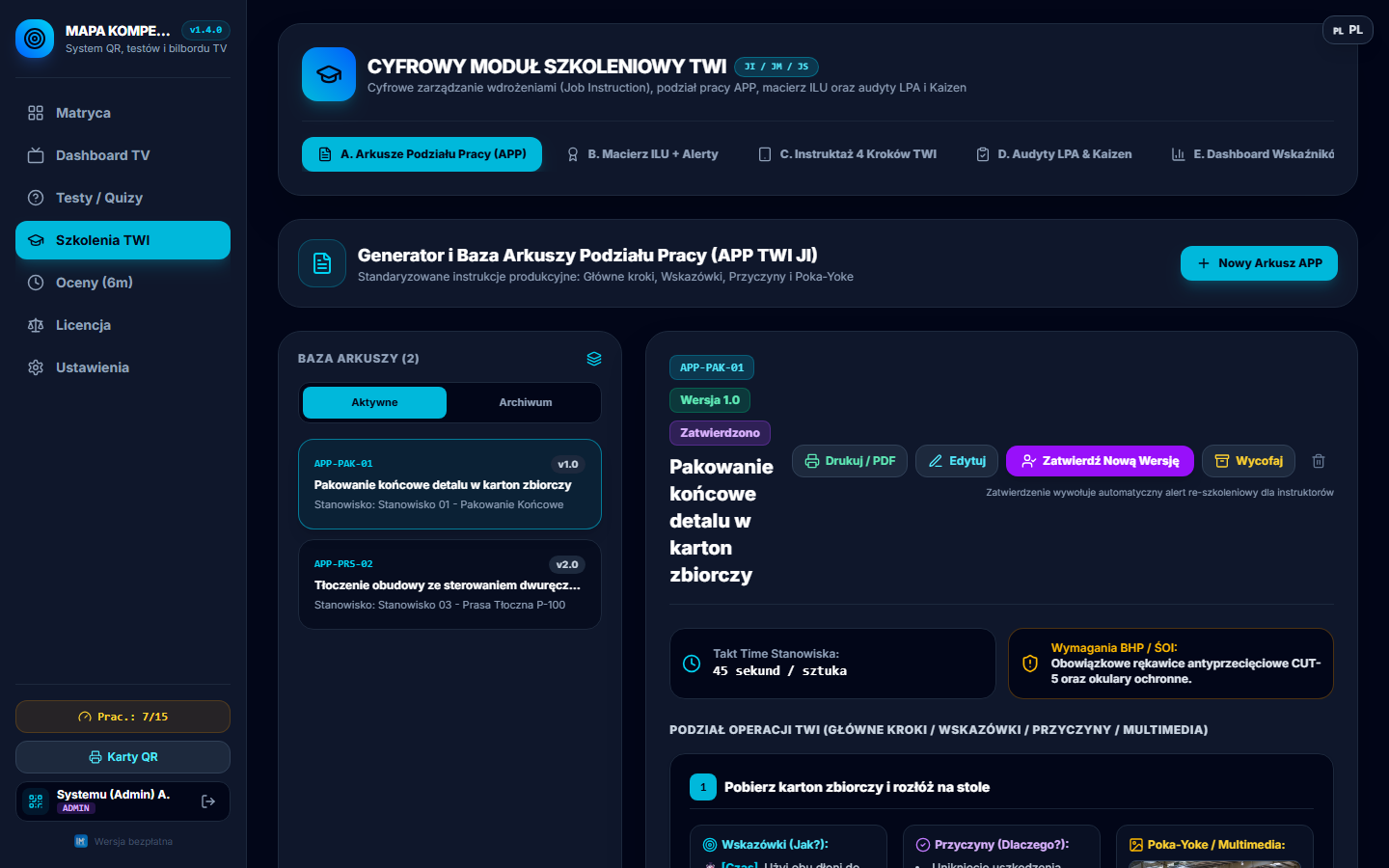Click the clock icon in Takt Time card
Image resolution: width=1389 pixels, height=868 pixels.
(x=692, y=664)
